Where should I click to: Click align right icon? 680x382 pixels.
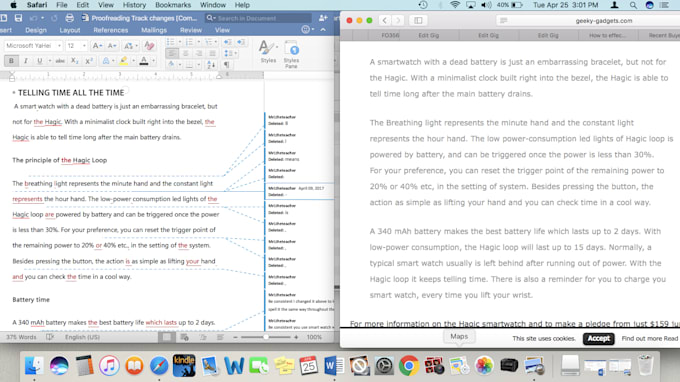[x=199, y=53]
